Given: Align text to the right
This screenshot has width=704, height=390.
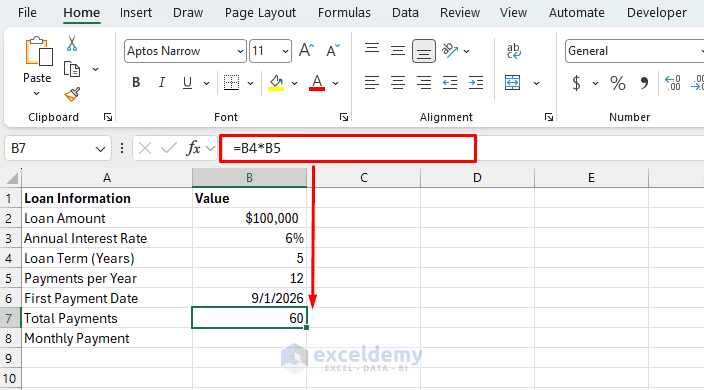Looking at the screenshot, I should pos(423,83).
